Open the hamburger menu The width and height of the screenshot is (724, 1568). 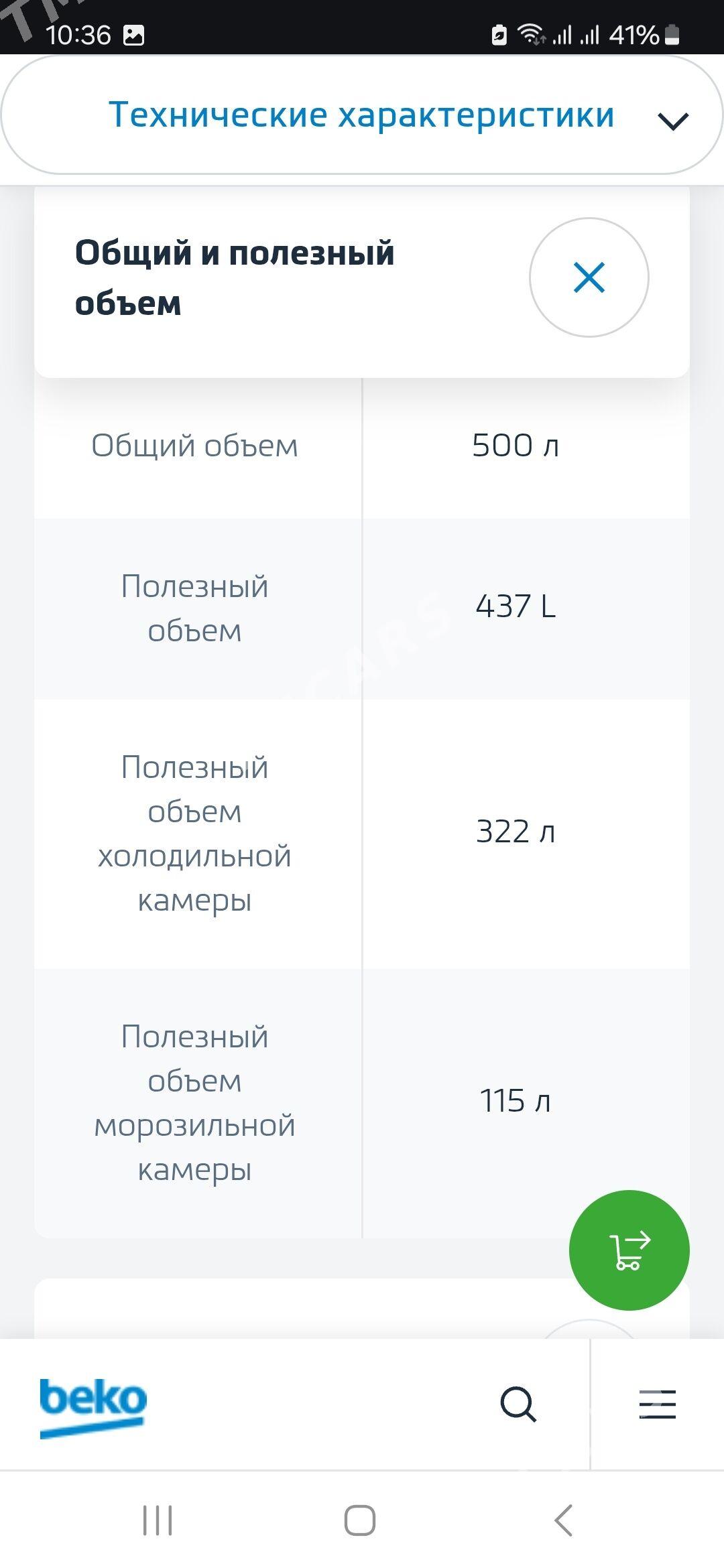[657, 1404]
